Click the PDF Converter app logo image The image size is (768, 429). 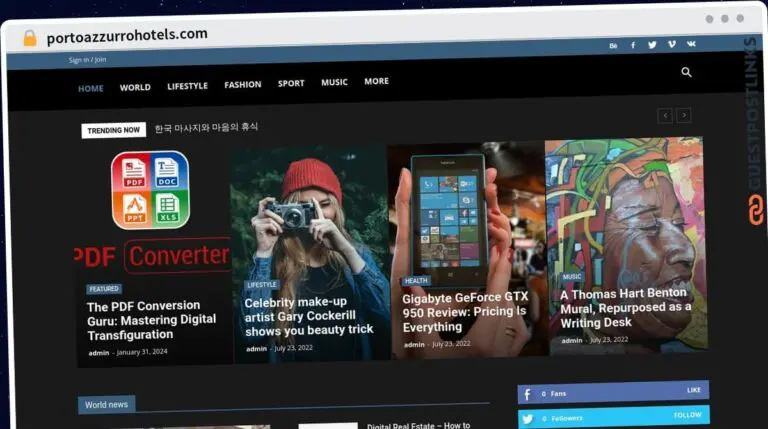pyautogui.click(x=150, y=190)
